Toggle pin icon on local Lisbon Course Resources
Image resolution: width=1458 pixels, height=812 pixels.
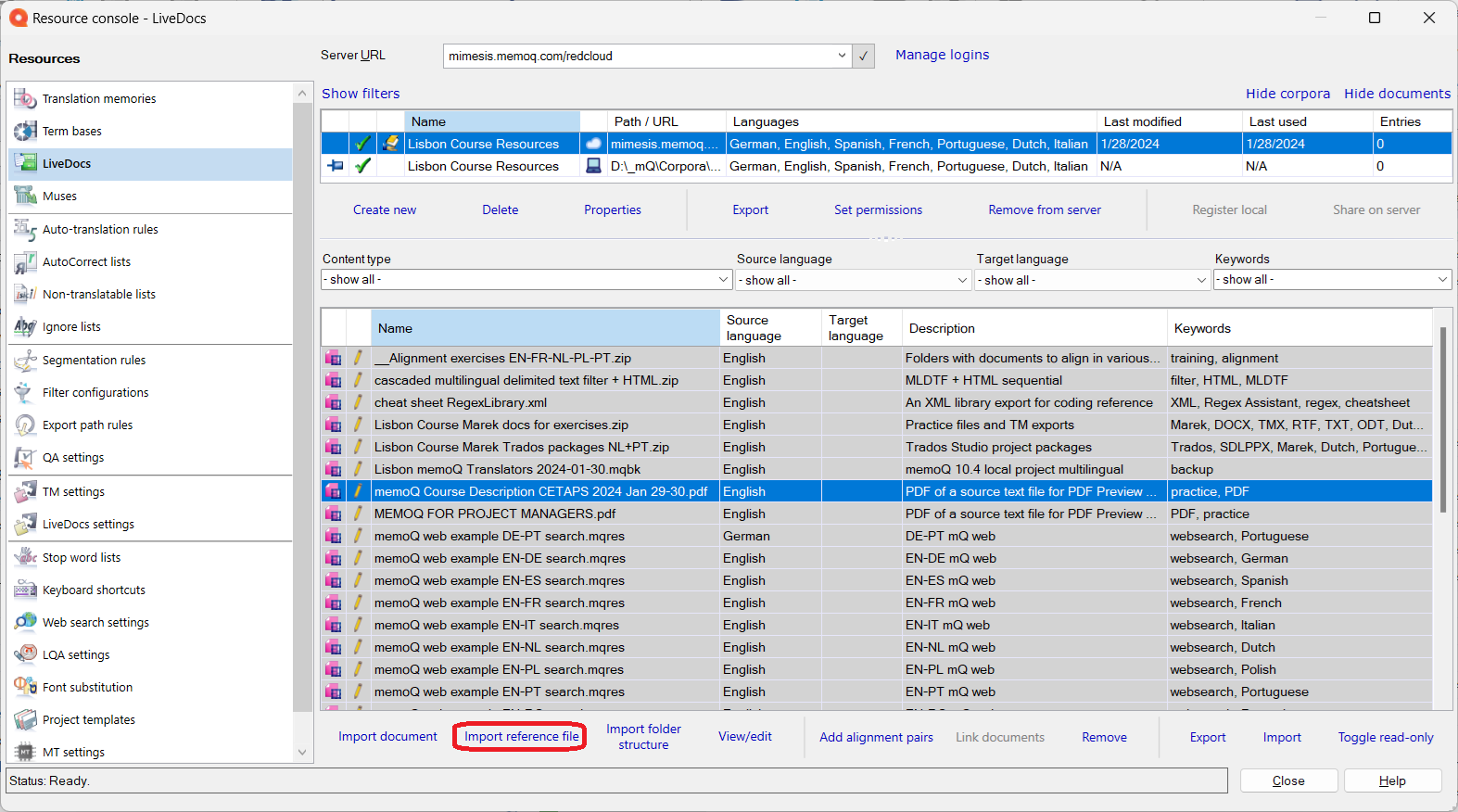pos(336,166)
